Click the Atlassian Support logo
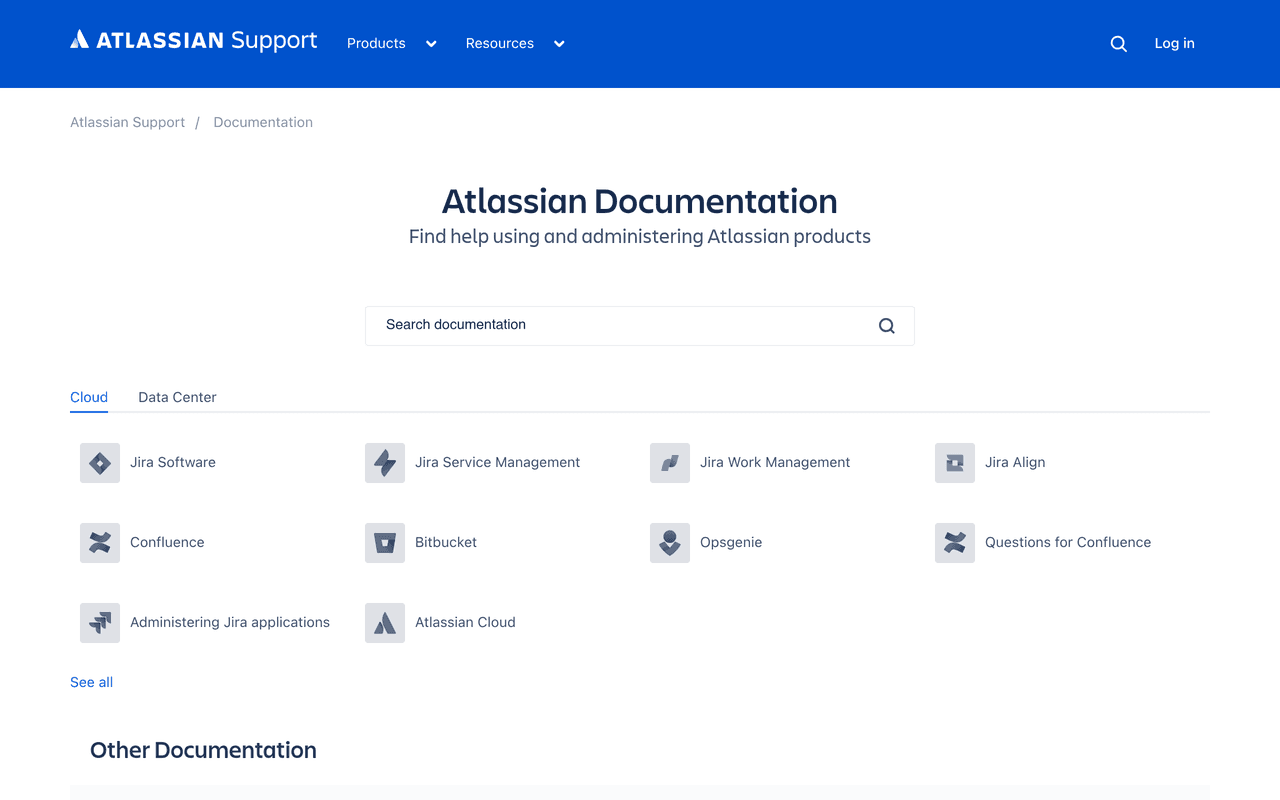 pos(194,41)
